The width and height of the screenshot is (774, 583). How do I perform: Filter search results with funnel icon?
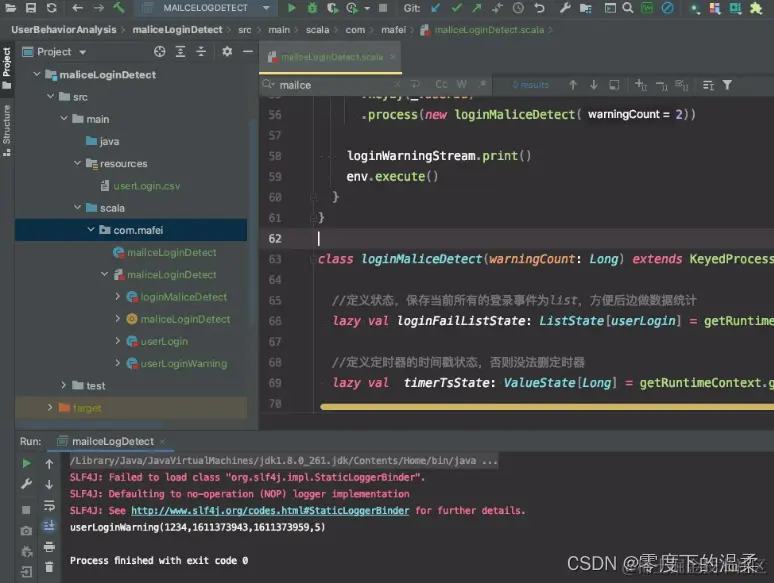727,85
